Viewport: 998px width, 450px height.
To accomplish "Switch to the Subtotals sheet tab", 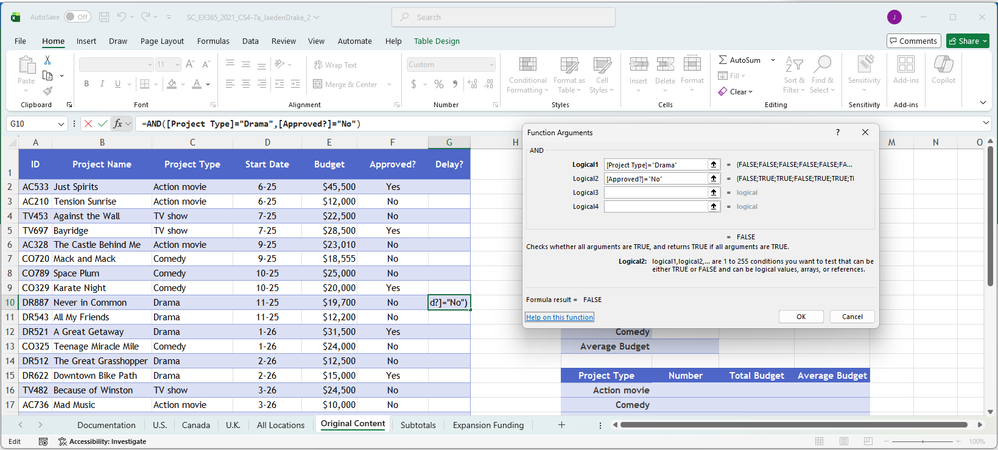I will click(x=417, y=425).
